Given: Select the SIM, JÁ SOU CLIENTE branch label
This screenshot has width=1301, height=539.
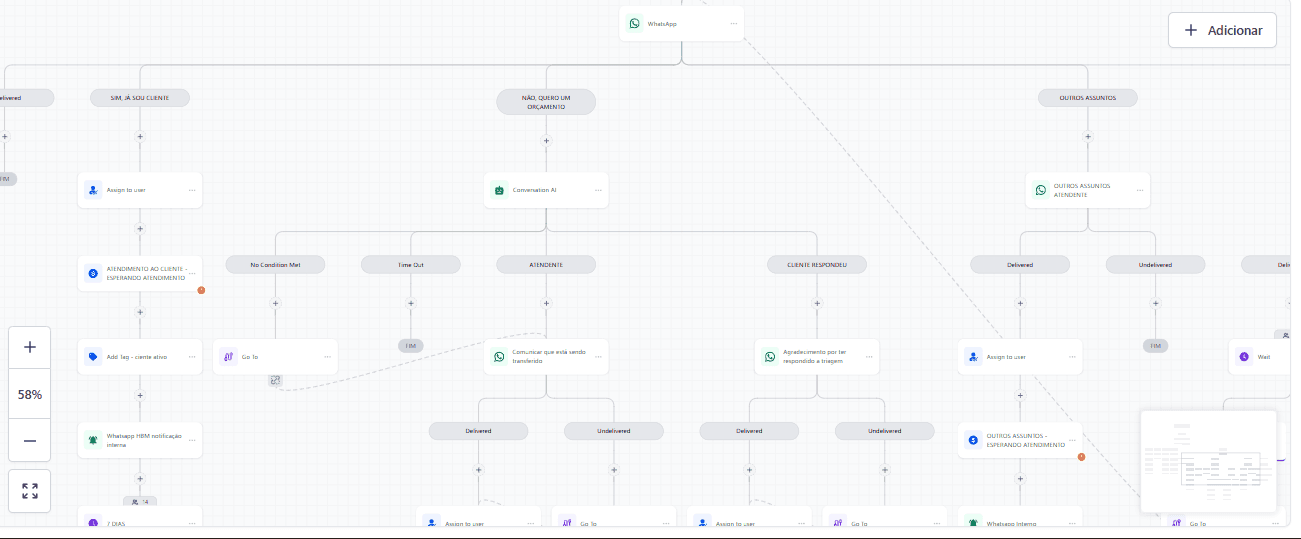Looking at the screenshot, I should 140,97.
